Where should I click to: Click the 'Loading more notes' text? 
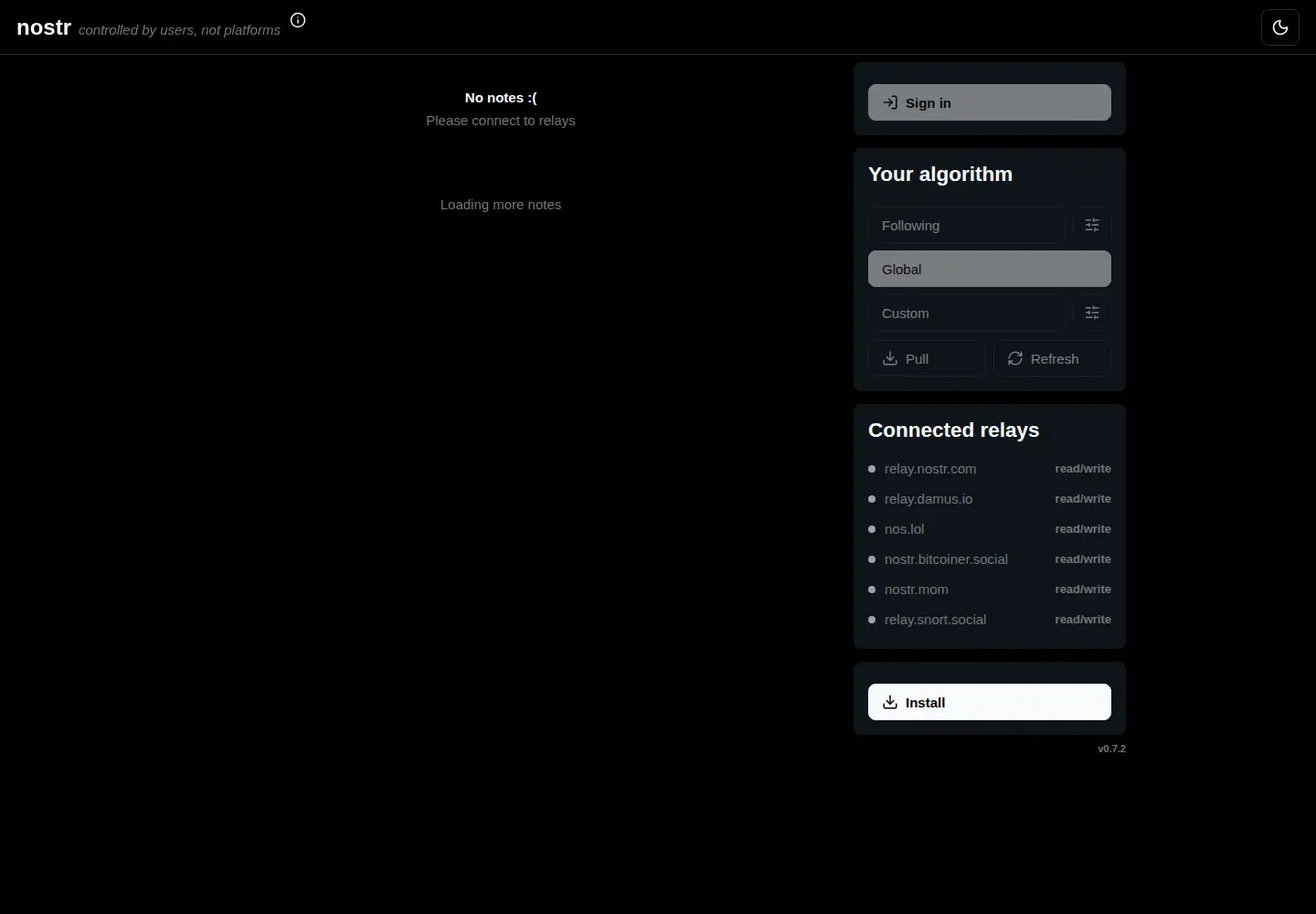[x=501, y=205]
